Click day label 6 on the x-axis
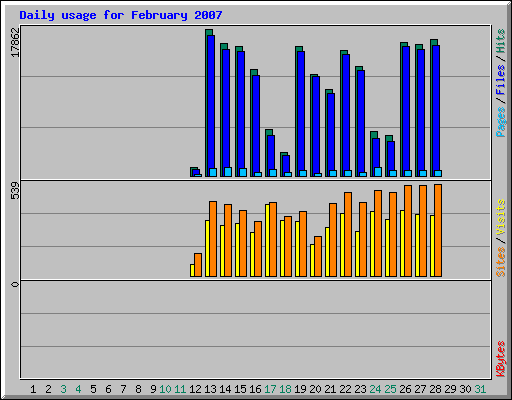 pyautogui.click(x=108, y=389)
